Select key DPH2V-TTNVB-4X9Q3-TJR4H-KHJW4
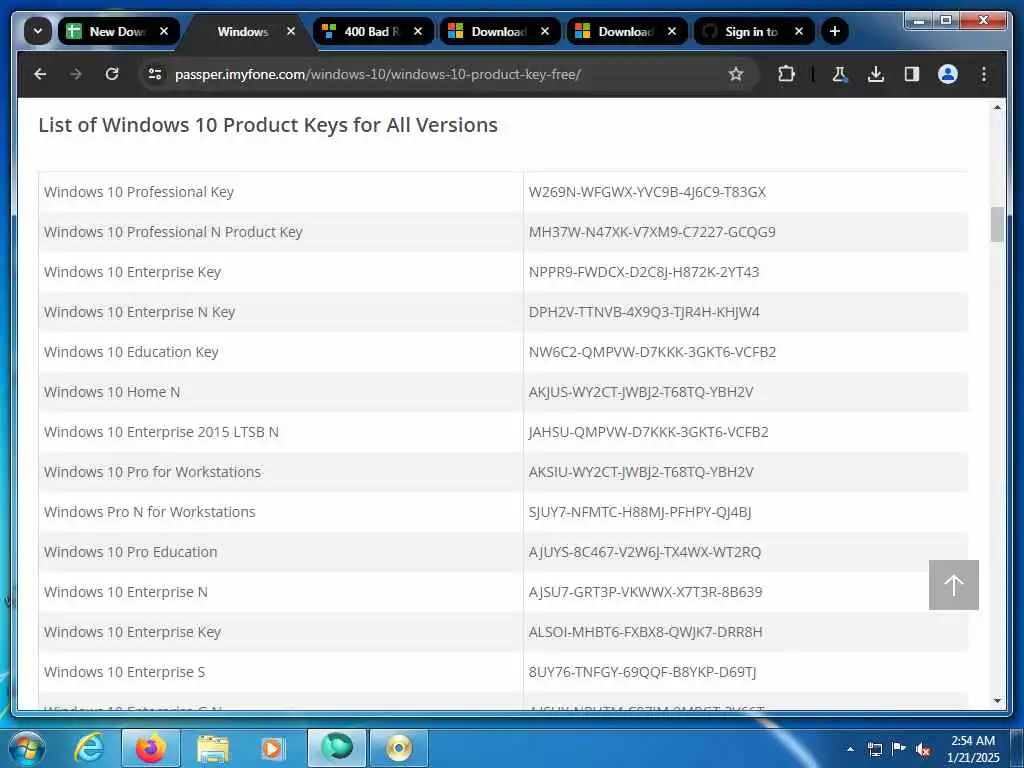The image size is (1024, 768). pyautogui.click(x=644, y=312)
